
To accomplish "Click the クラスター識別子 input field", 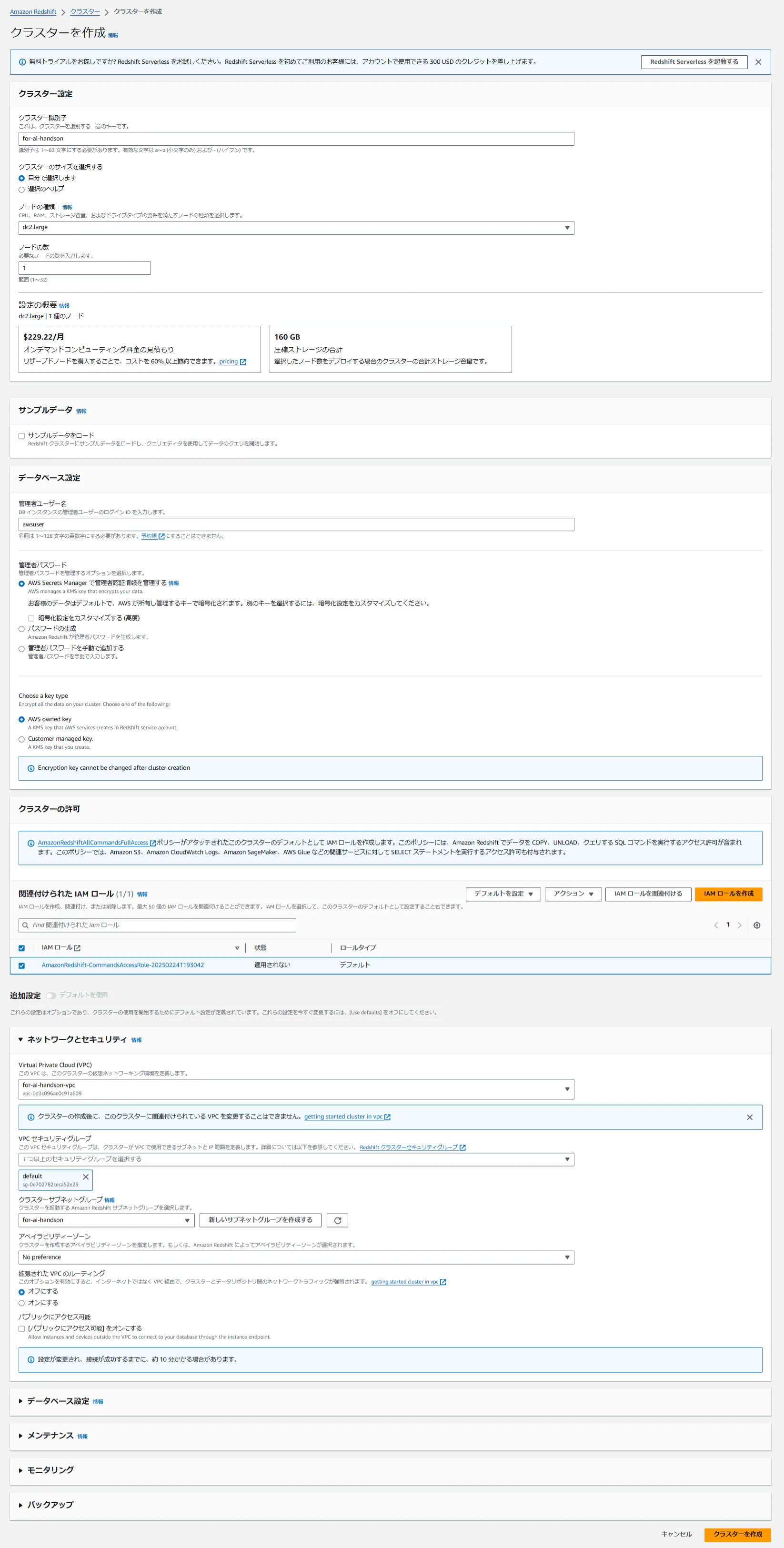I will click(x=296, y=139).
